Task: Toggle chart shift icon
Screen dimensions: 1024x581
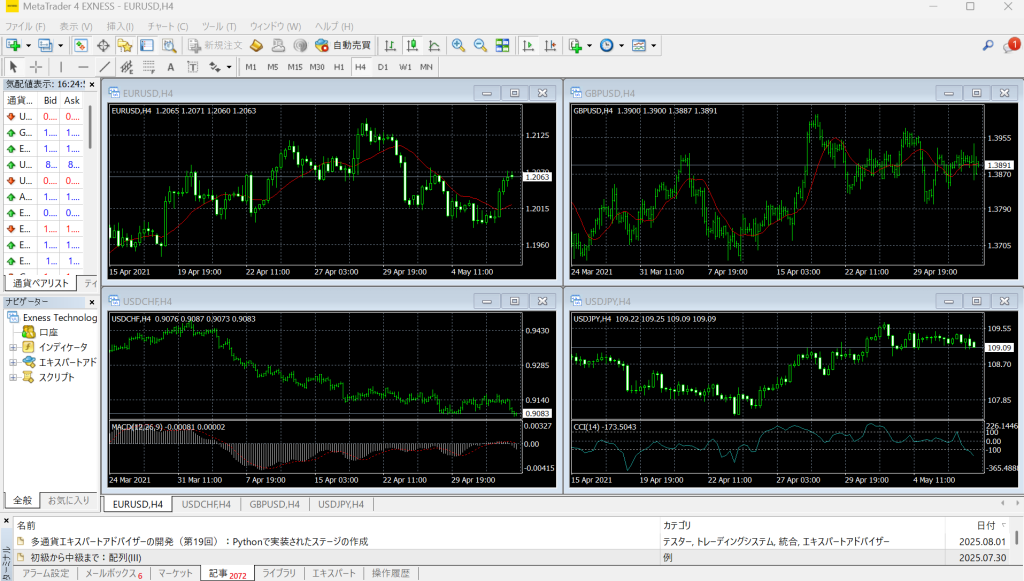Action: click(551, 45)
